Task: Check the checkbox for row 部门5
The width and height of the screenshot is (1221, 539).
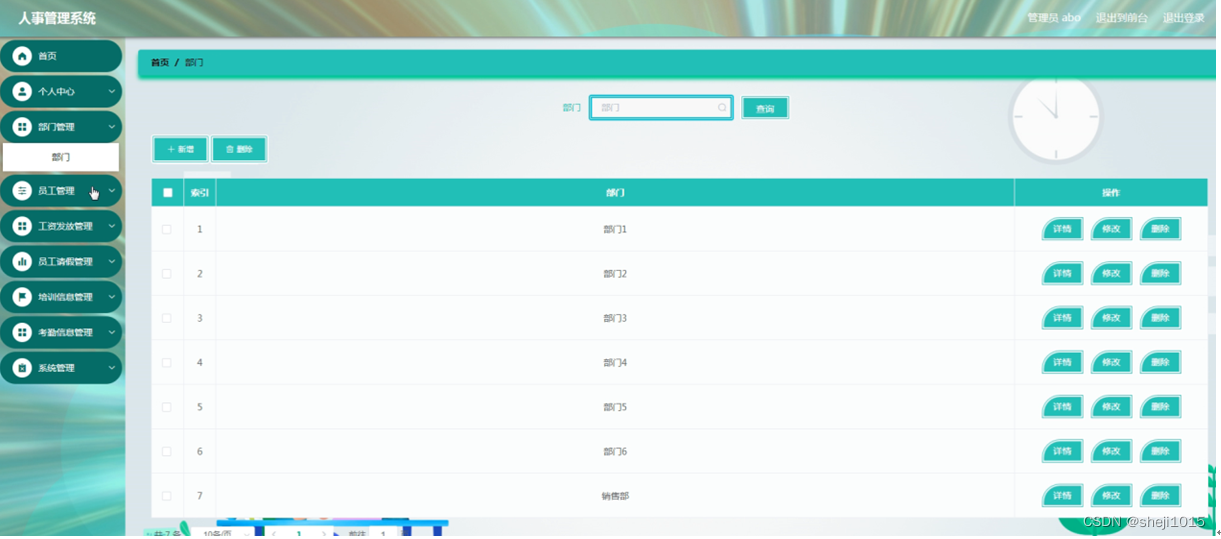Action: tap(167, 407)
